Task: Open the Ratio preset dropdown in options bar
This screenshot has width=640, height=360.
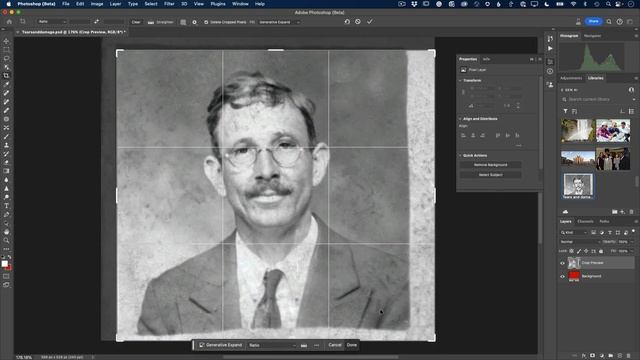Action: [52, 22]
